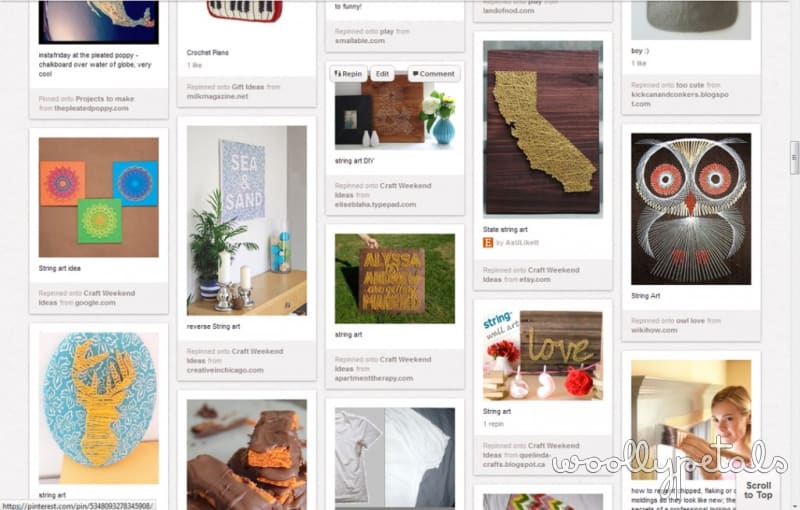
Task: Follow the apartmenttherapy.com source link
Action: click(373, 378)
